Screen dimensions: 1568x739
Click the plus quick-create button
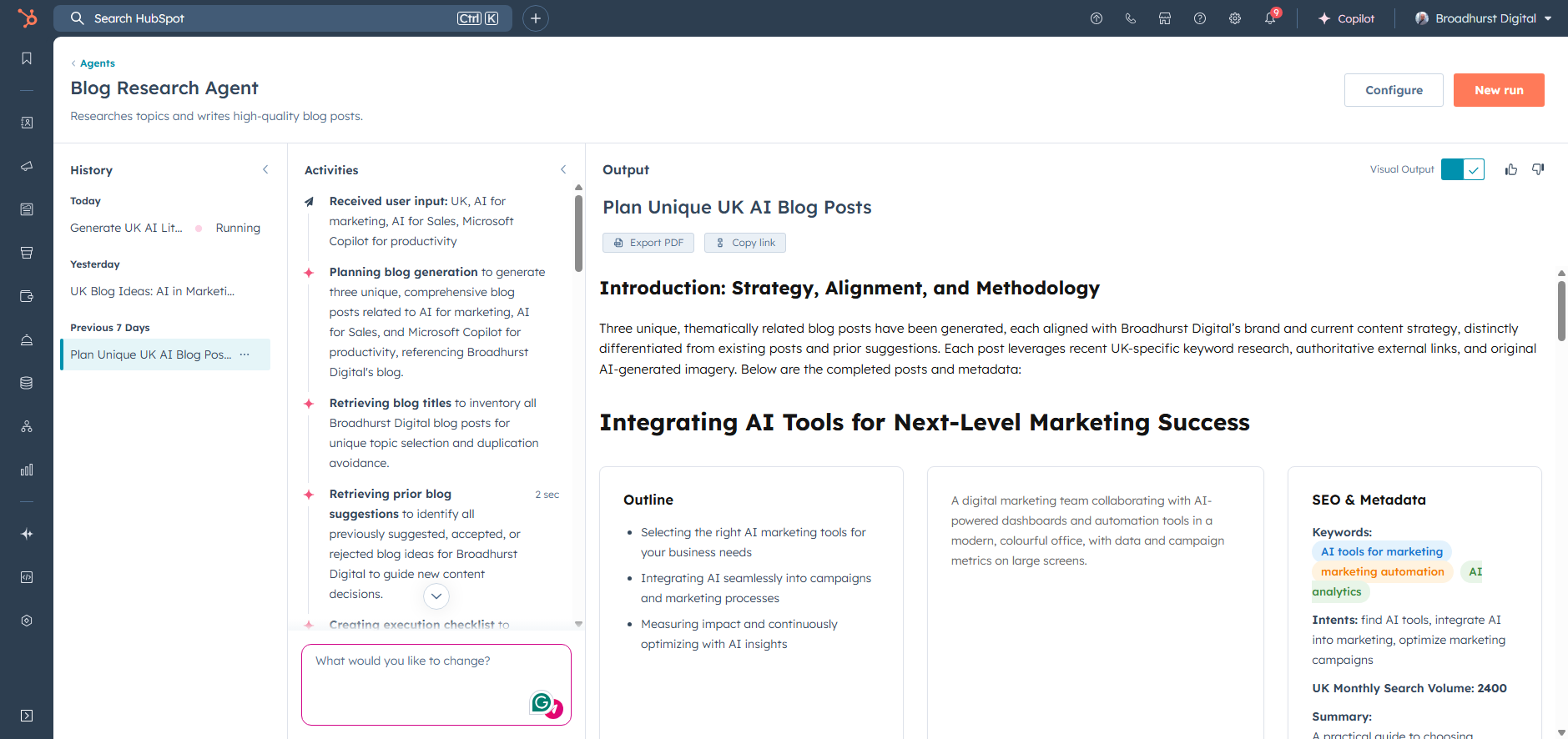click(x=536, y=18)
